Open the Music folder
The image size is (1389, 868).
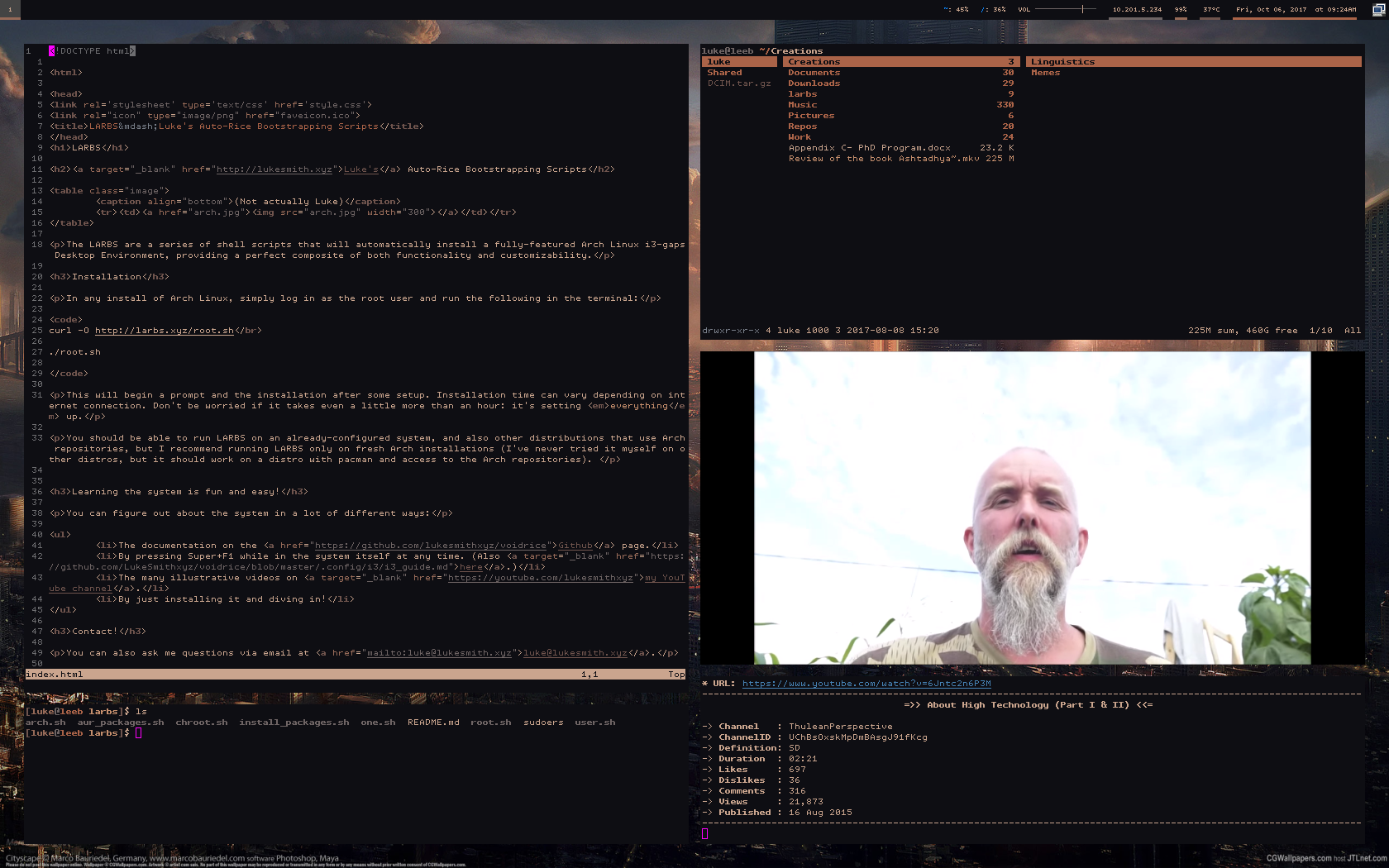[802, 105]
